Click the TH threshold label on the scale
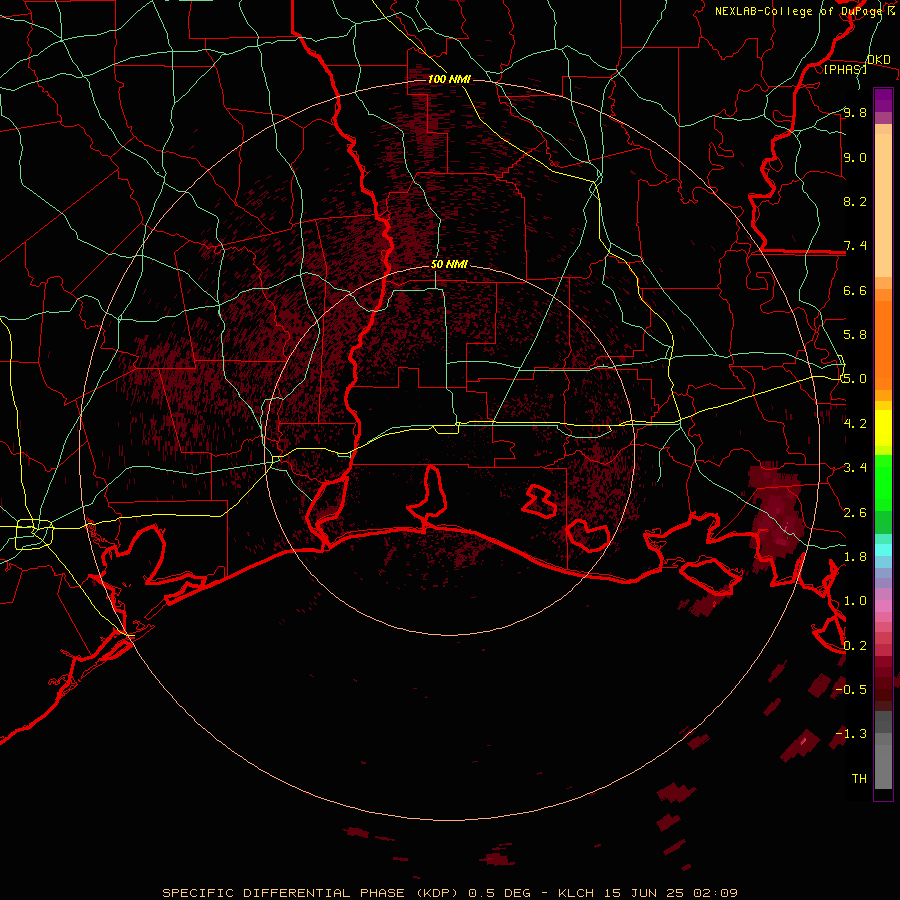 tap(859, 779)
